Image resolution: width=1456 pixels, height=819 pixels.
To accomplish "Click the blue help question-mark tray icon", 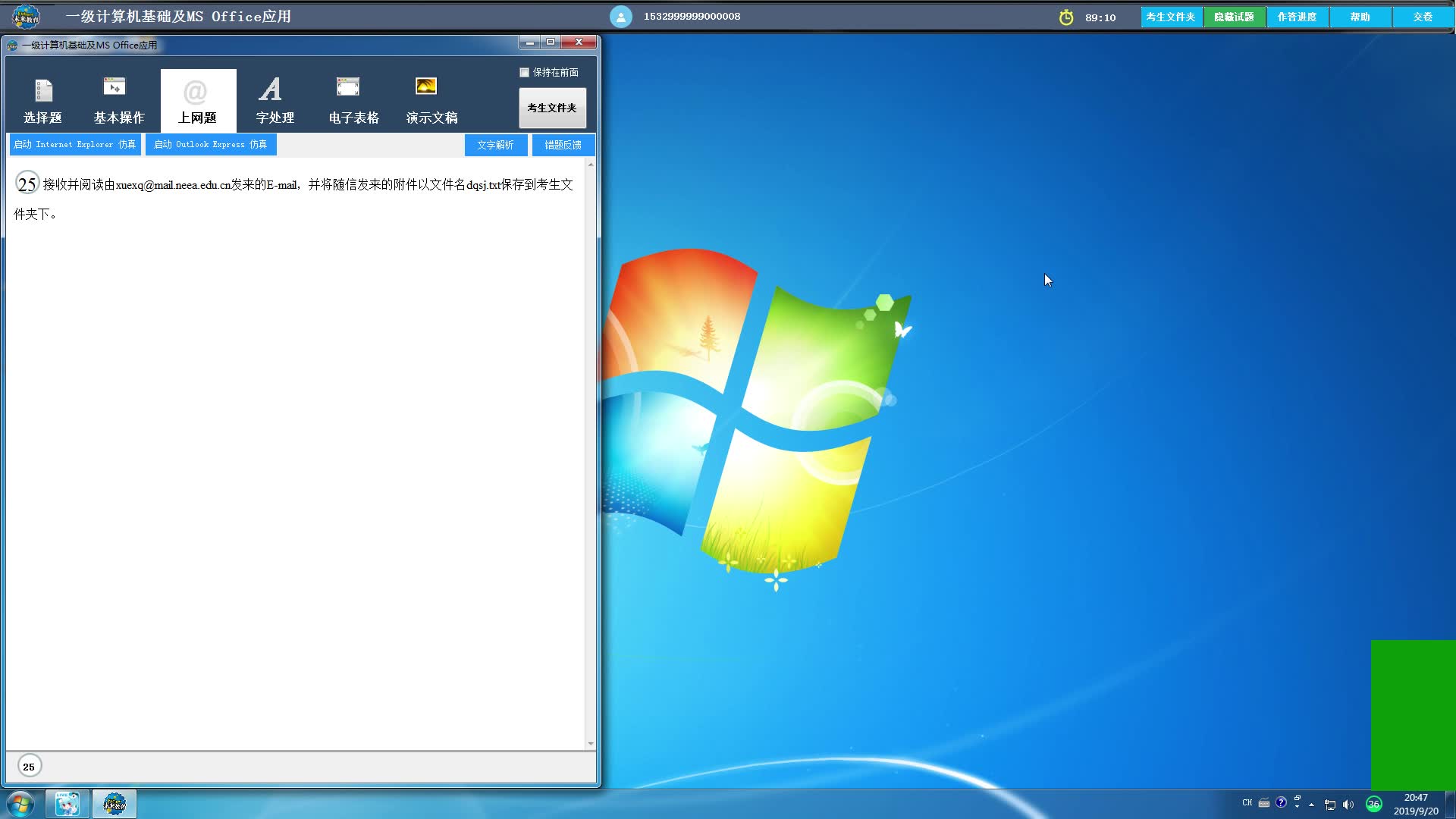I will (1281, 802).
